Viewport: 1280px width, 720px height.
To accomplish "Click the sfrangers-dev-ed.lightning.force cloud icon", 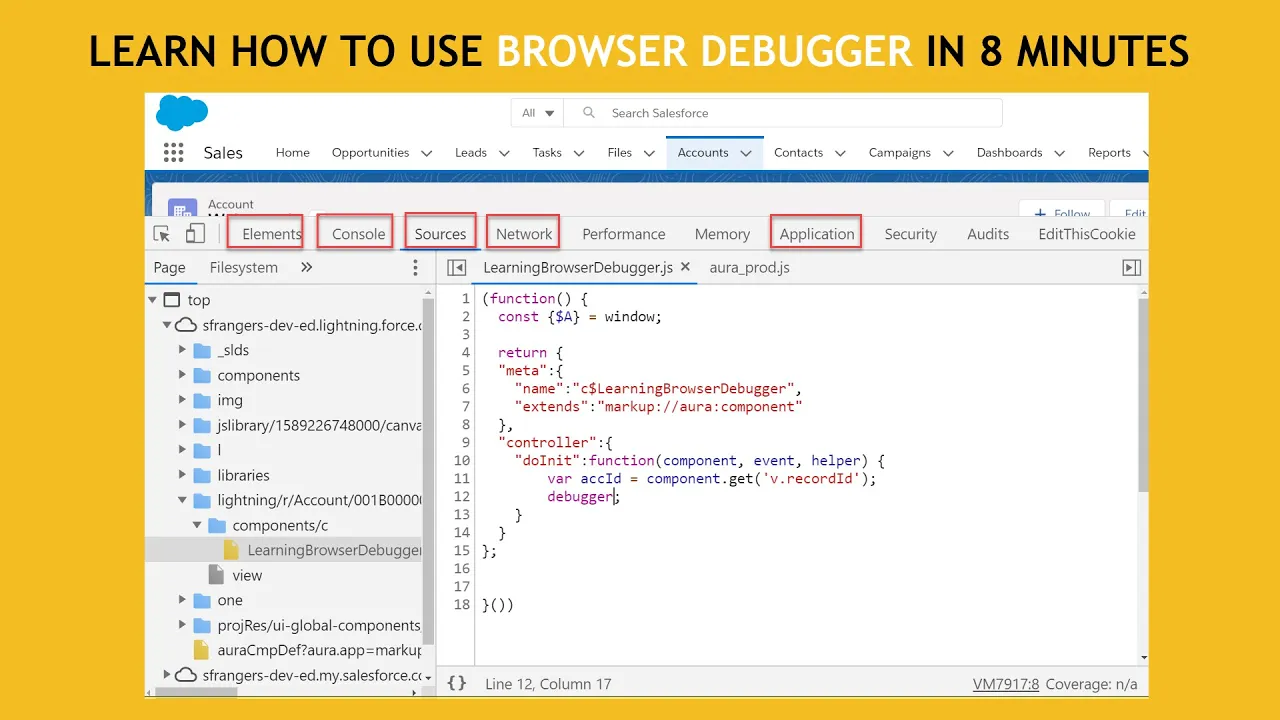I will [186, 325].
